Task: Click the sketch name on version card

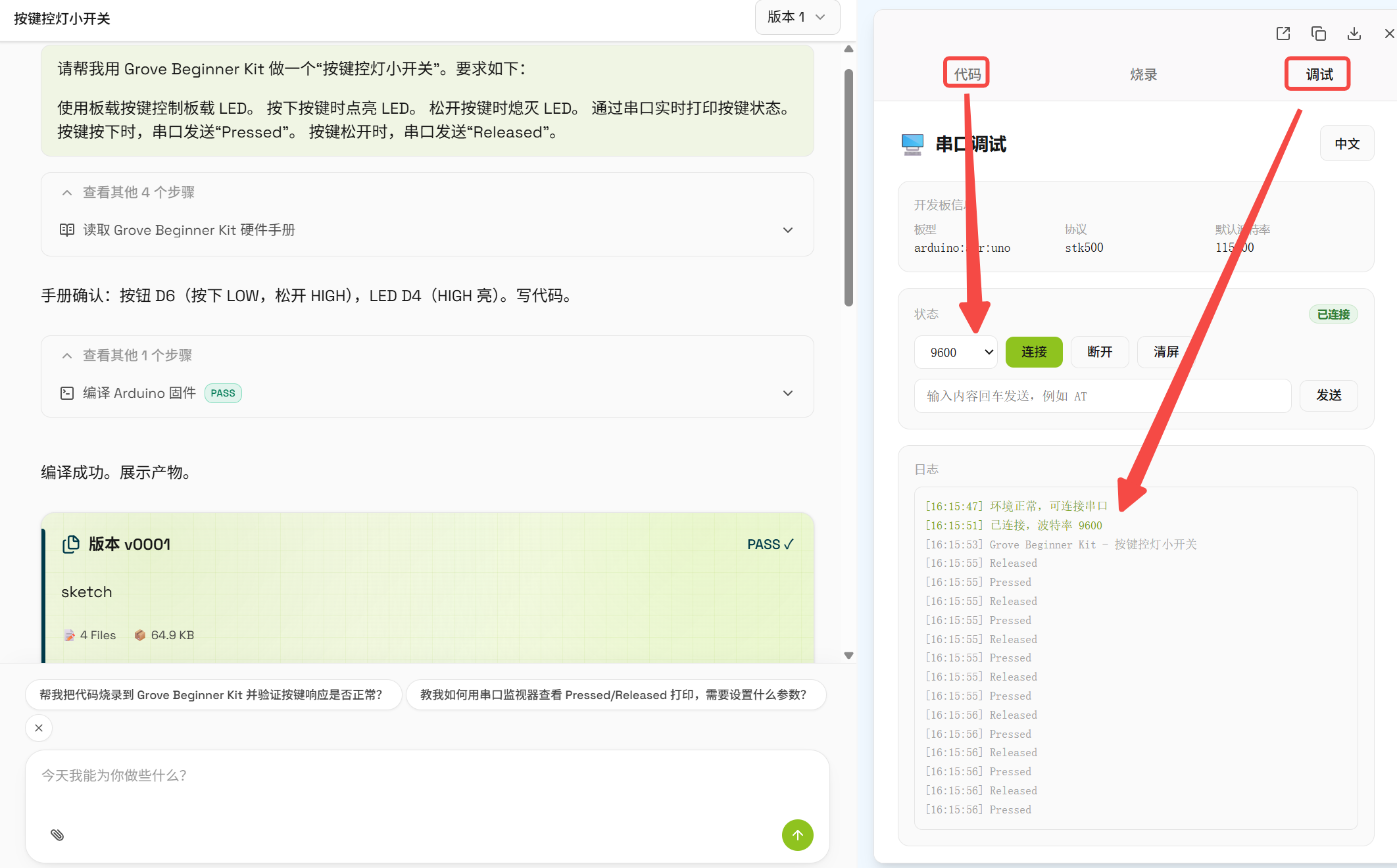Action: click(87, 592)
